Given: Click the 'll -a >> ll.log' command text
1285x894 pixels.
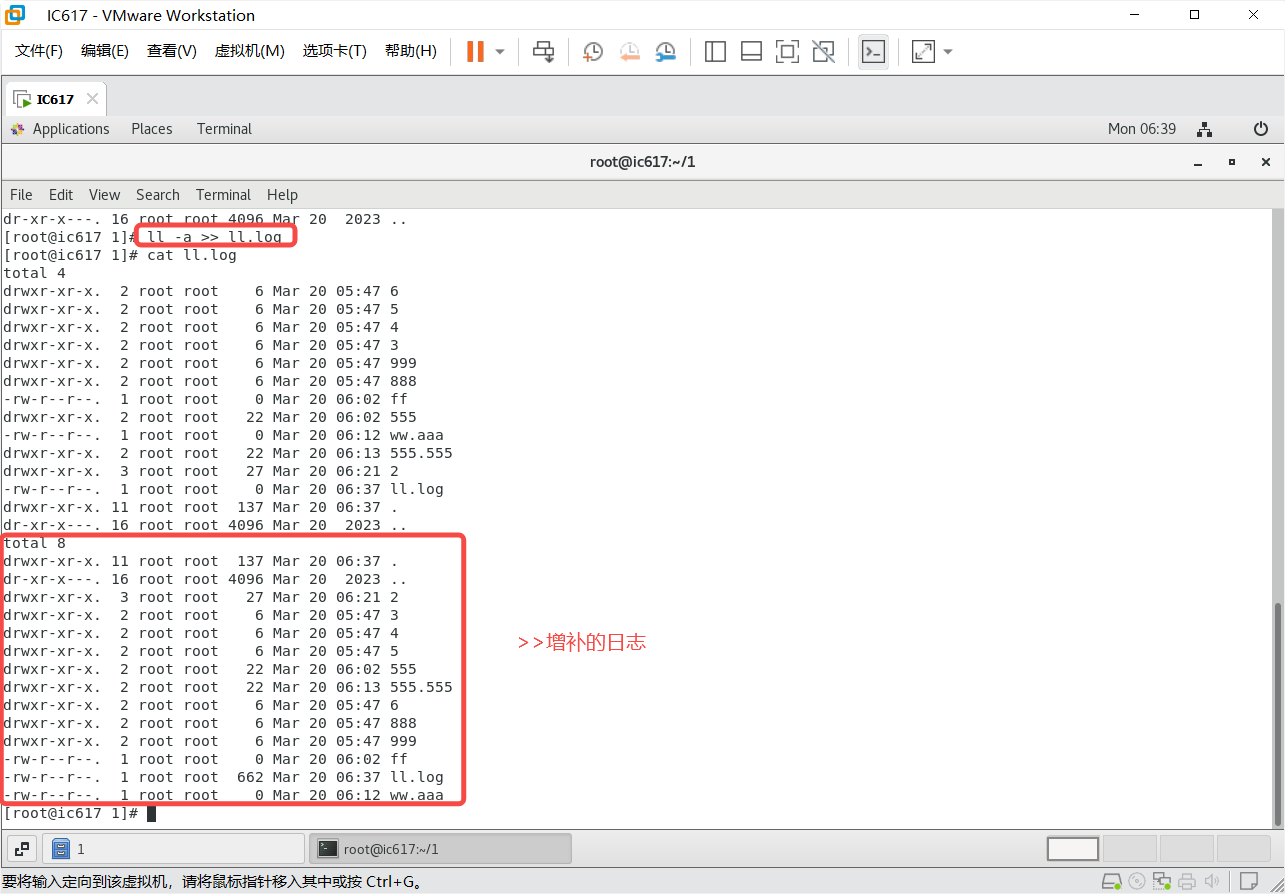Looking at the screenshot, I should coord(215,237).
